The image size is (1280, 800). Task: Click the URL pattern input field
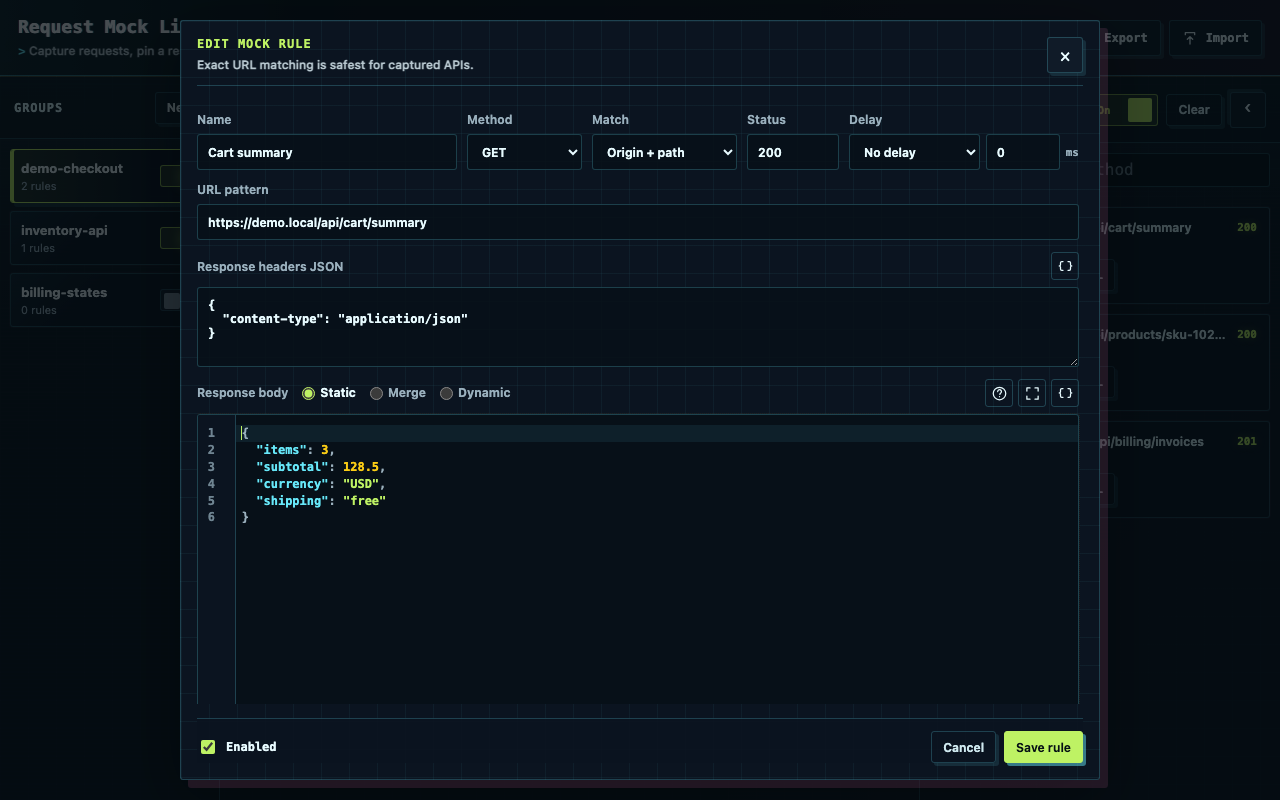(638, 222)
